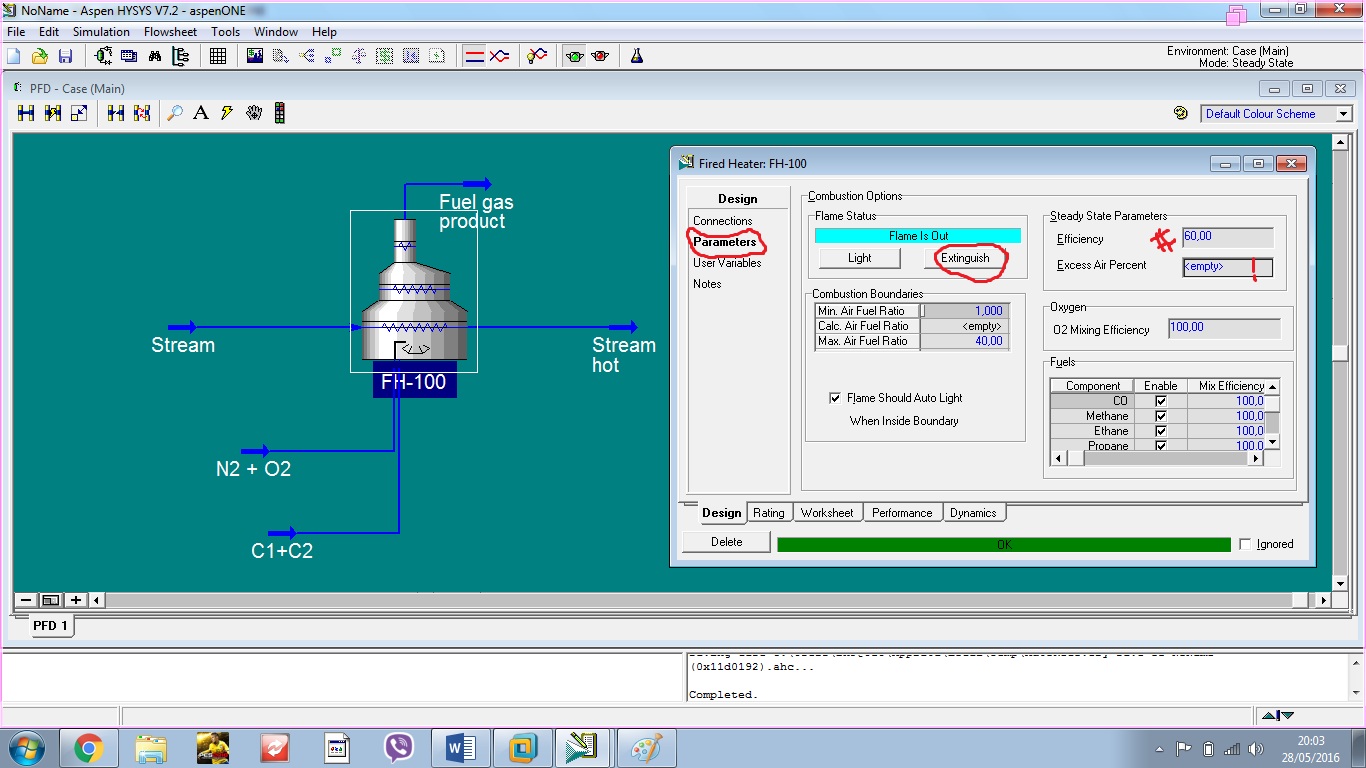The image size is (1366, 768).
Task: Open the Flowsheet menu
Action: [x=170, y=32]
